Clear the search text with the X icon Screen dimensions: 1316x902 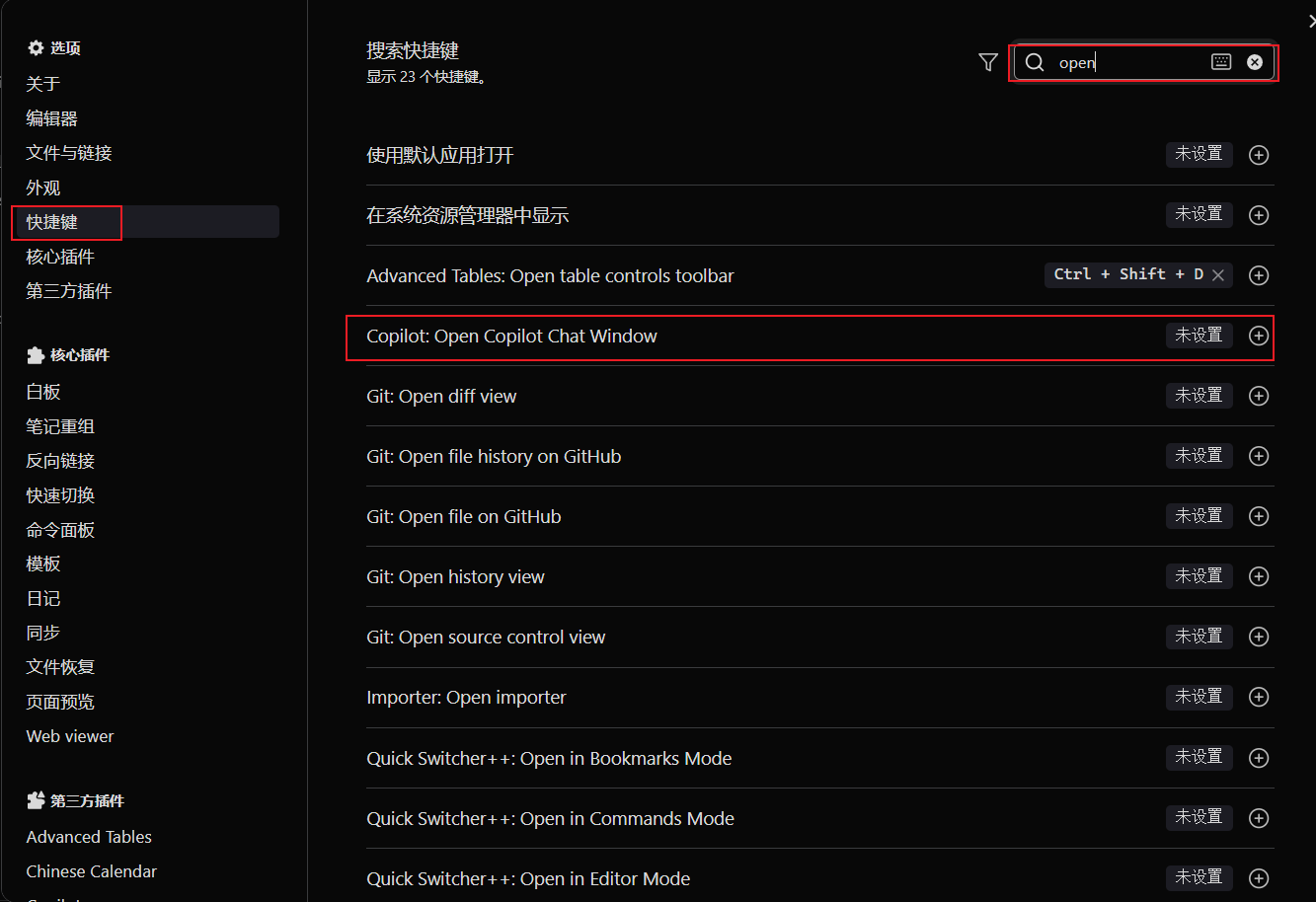point(1255,62)
